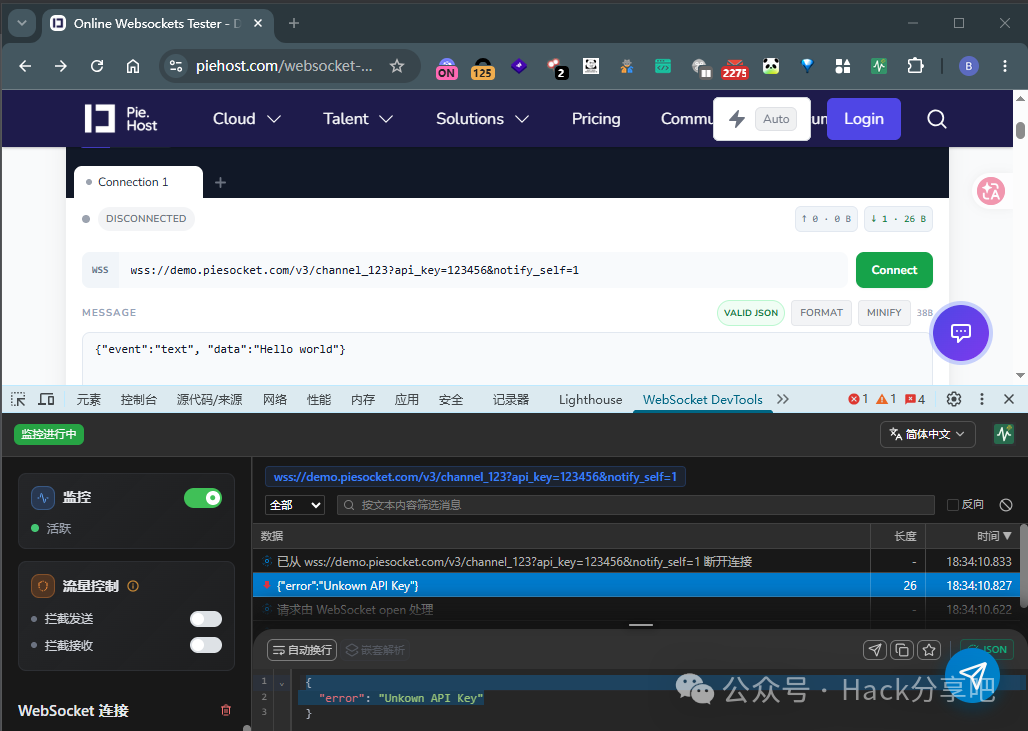Enable the 拦截接收 intercept receive switch
1028x731 pixels.
[206, 645]
